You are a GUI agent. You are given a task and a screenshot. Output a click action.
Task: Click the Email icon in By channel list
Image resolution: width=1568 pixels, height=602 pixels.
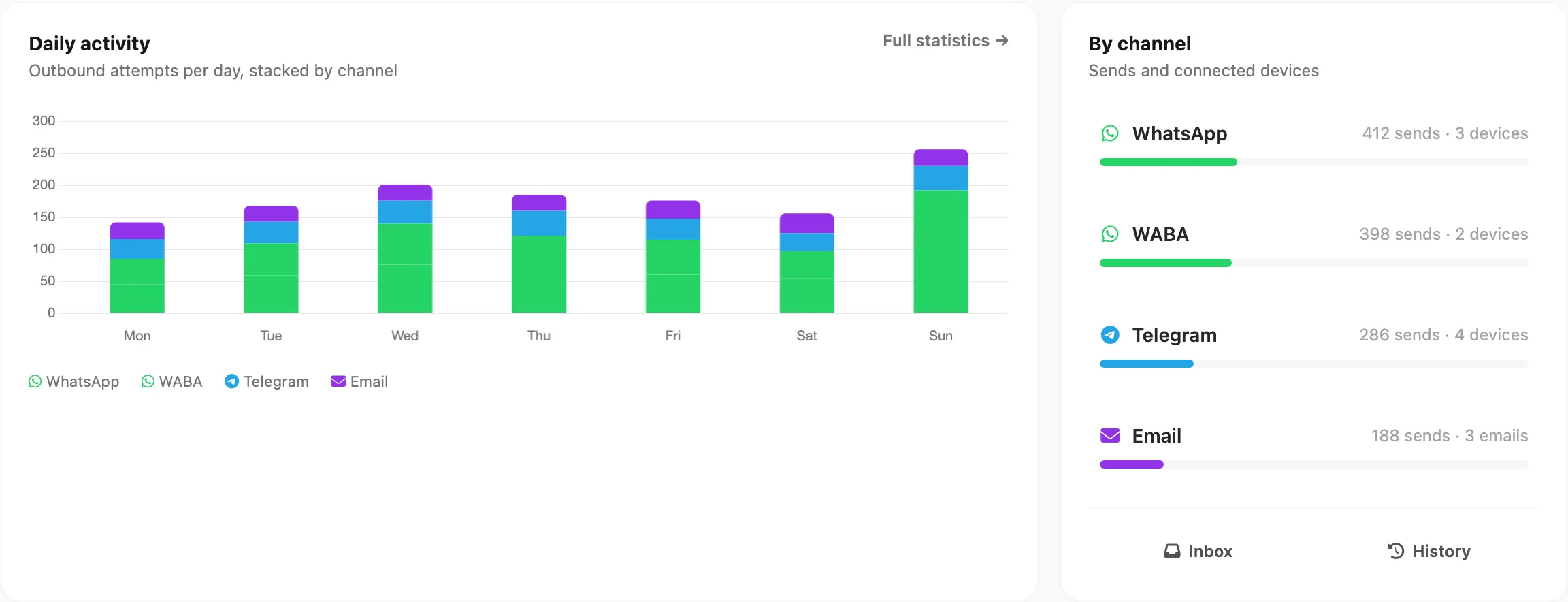[1110, 436]
